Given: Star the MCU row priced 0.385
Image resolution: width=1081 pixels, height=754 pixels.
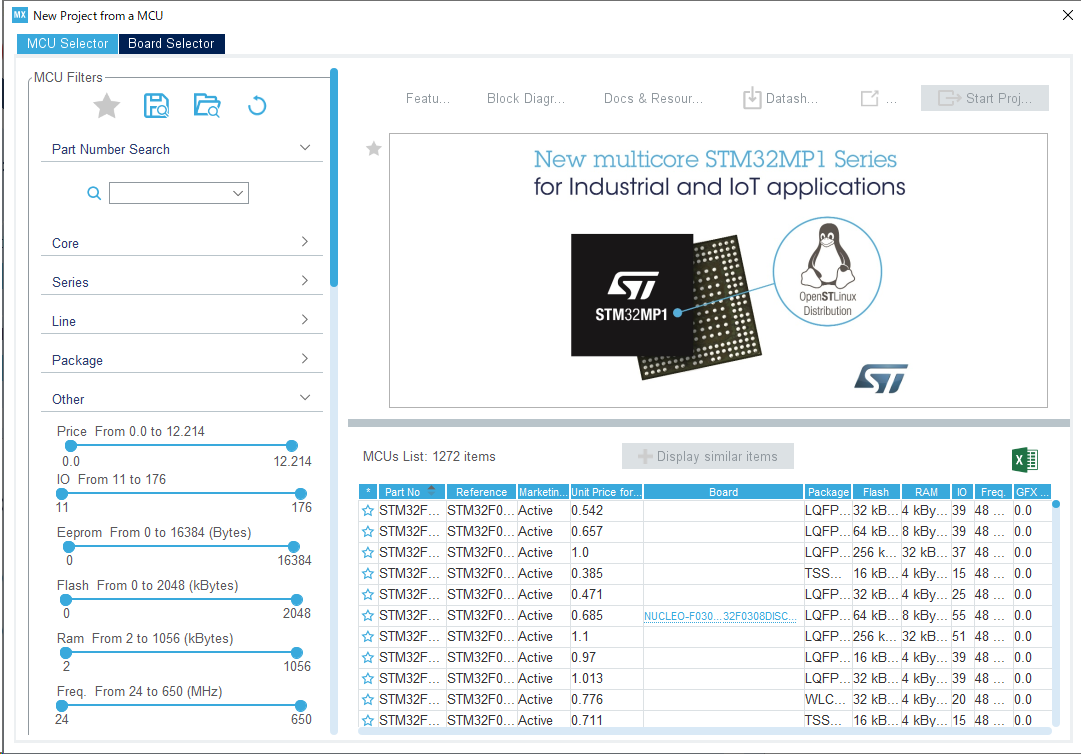Looking at the screenshot, I should (368, 573).
